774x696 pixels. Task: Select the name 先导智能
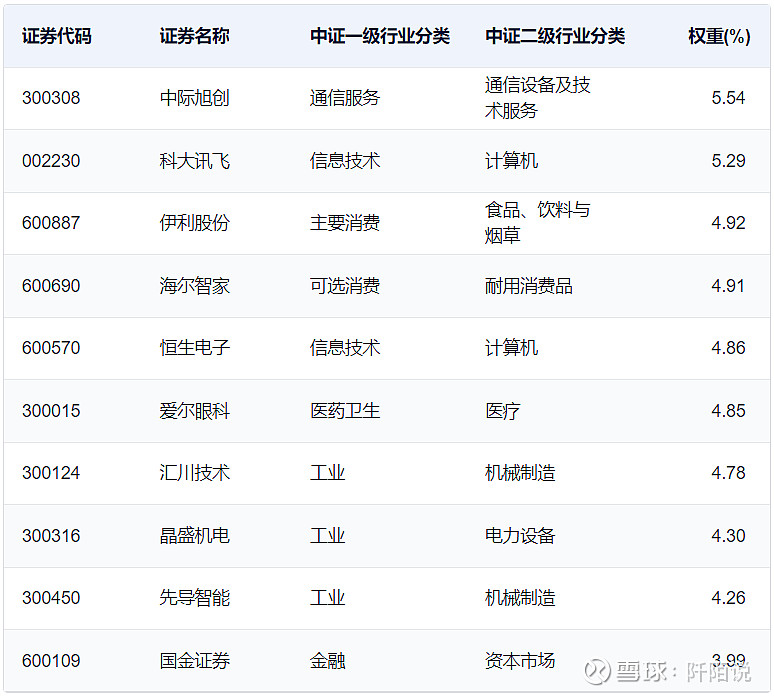pos(194,598)
